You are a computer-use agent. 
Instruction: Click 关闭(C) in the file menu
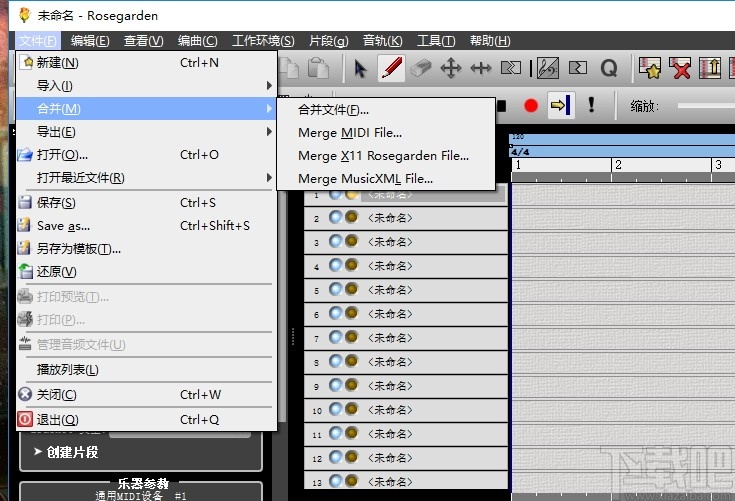[x=146, y=395]
